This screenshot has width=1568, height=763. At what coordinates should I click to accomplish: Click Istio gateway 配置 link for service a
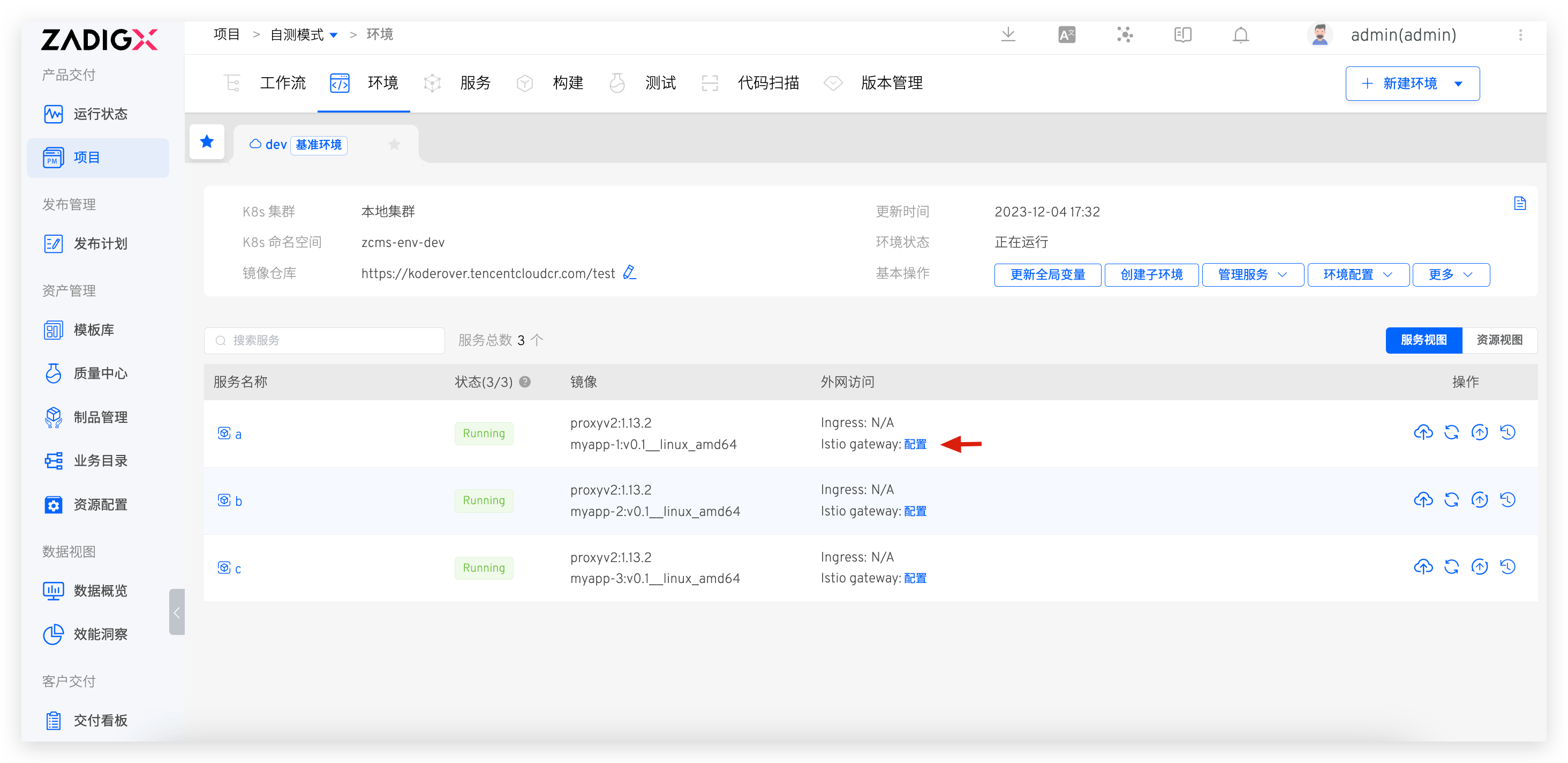[x=915, y=444]
